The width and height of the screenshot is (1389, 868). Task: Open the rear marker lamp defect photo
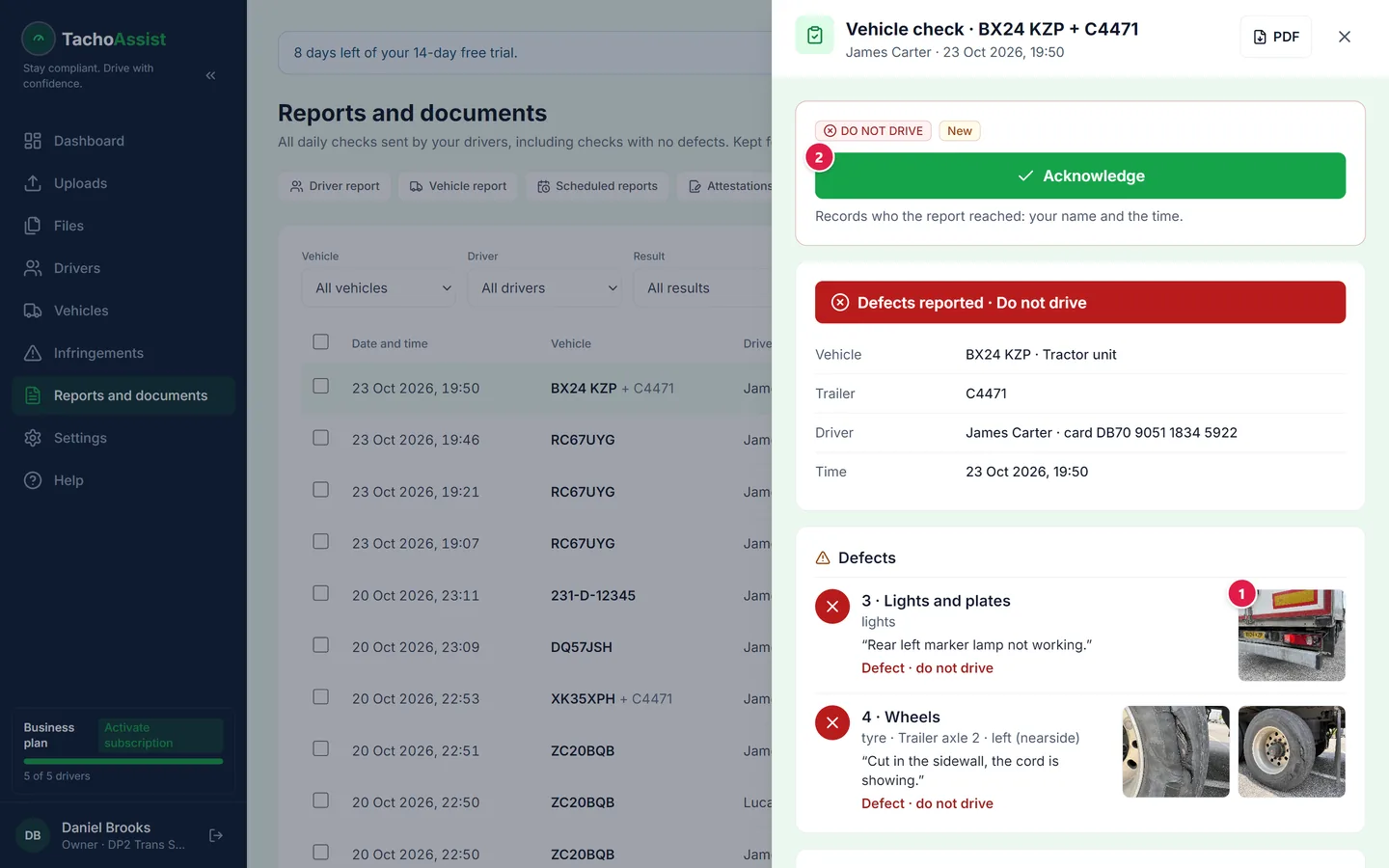pos(1292,636)
